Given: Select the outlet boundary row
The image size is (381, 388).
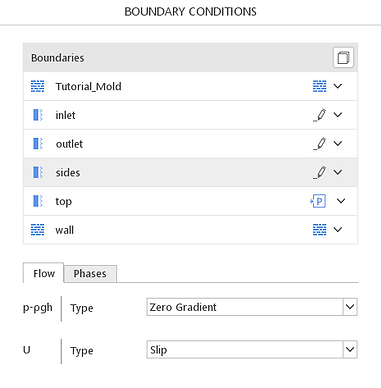Looking at the screenshot, I should click(x=190, y=144).
